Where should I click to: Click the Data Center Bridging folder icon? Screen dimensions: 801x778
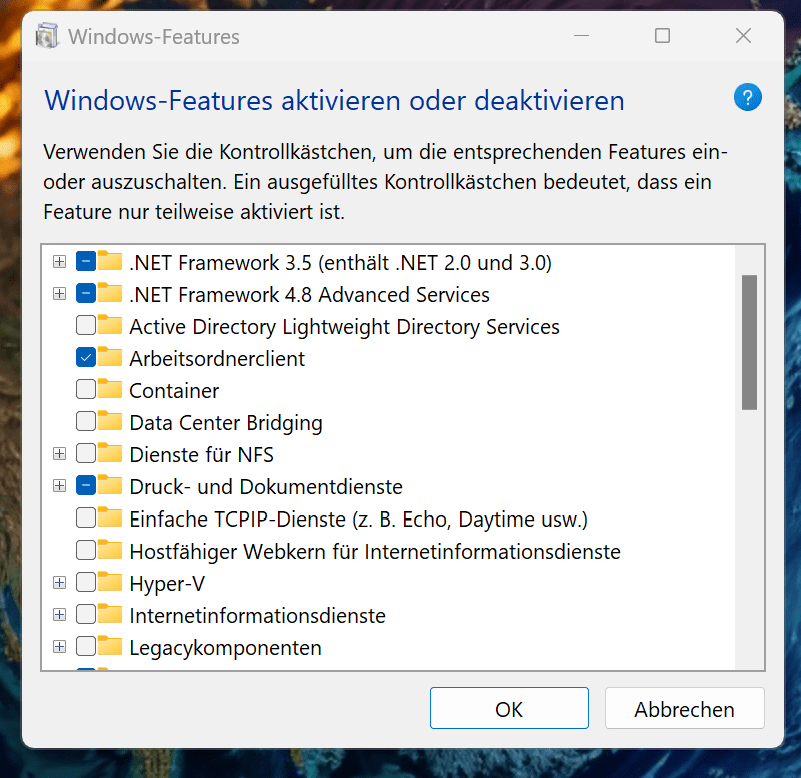click(x=109, y=422)
